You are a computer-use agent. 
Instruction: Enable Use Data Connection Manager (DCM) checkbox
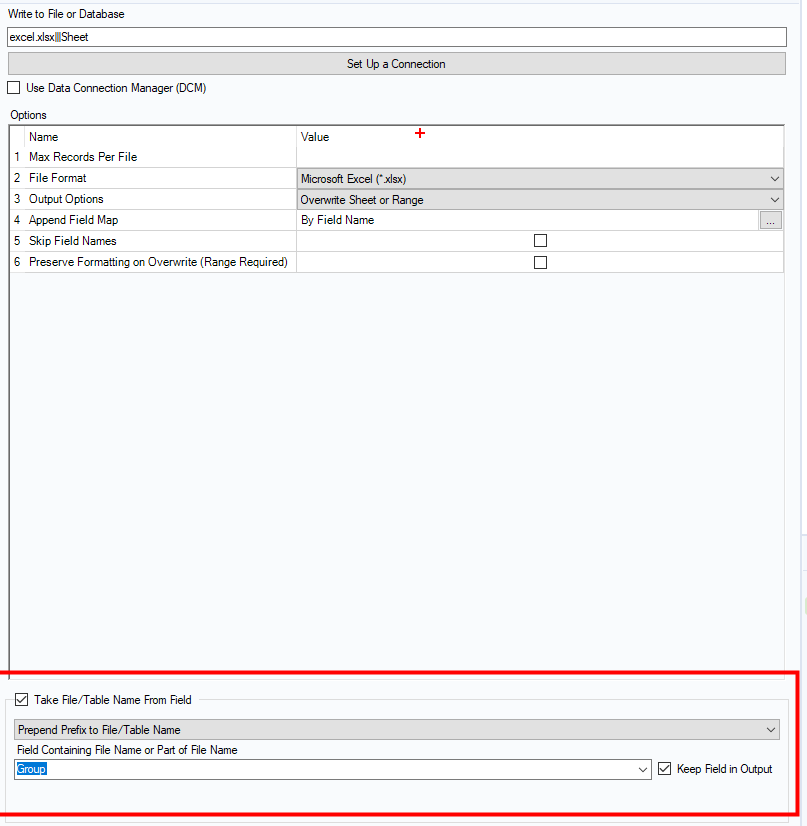click(14, 88)
